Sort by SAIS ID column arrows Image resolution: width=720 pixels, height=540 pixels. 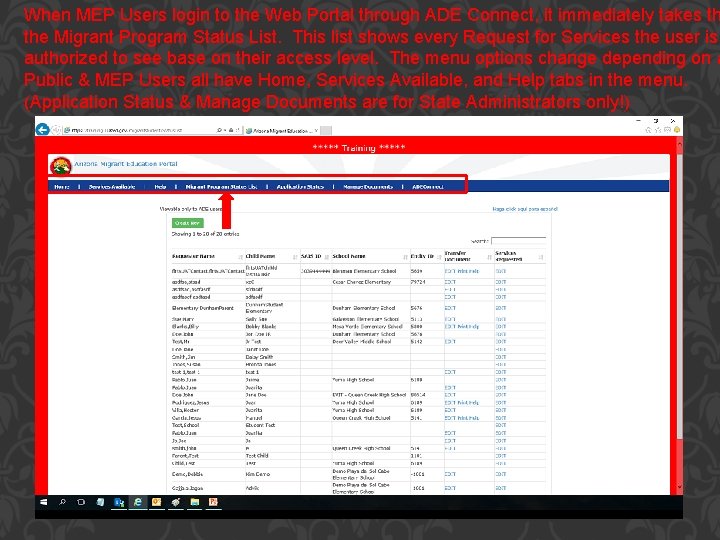coord(326,257)
